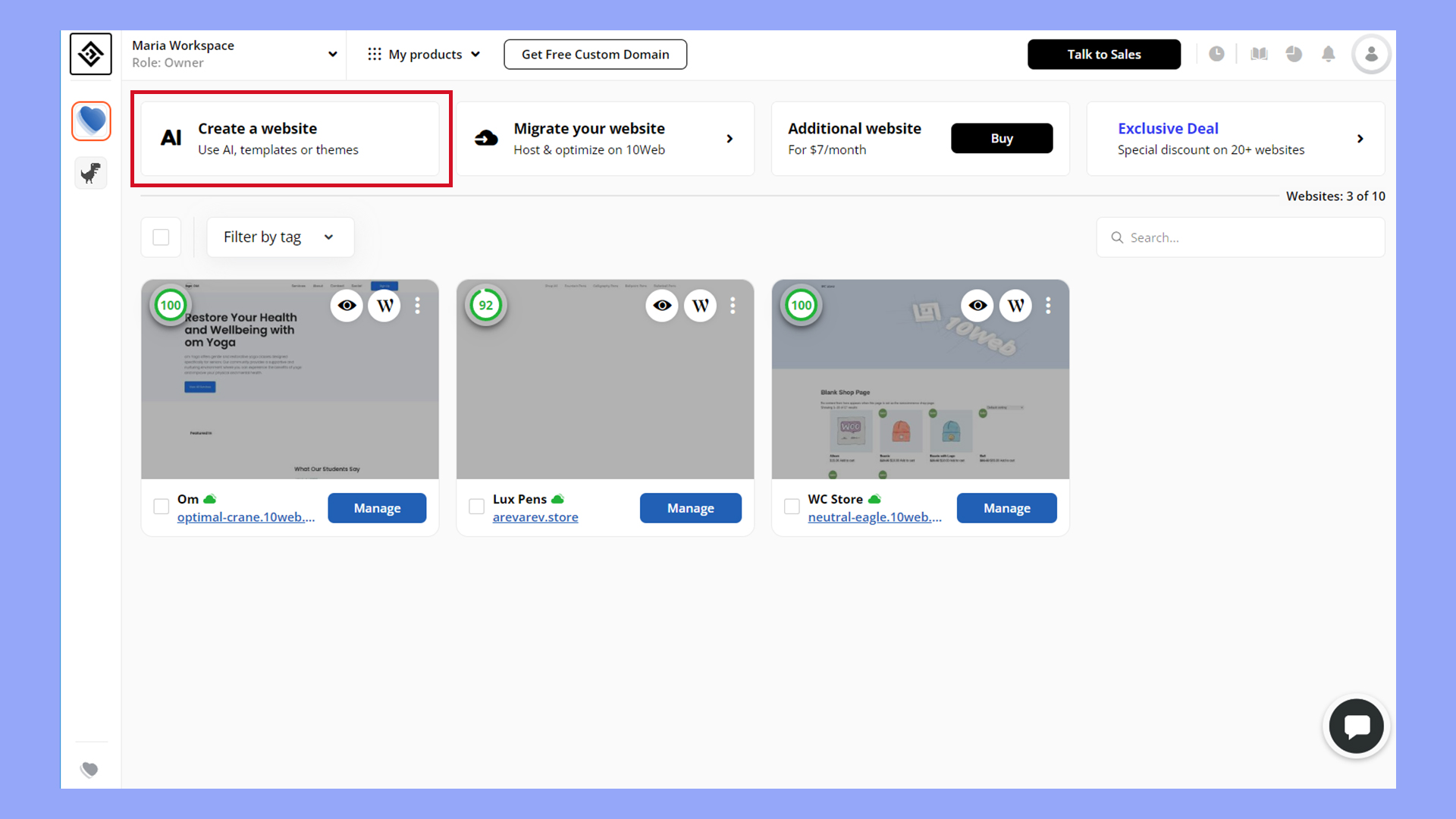Open the three-dot menu on WC Store card
Viewport: 1456px width, 819px height.
tap(1048, 306)
